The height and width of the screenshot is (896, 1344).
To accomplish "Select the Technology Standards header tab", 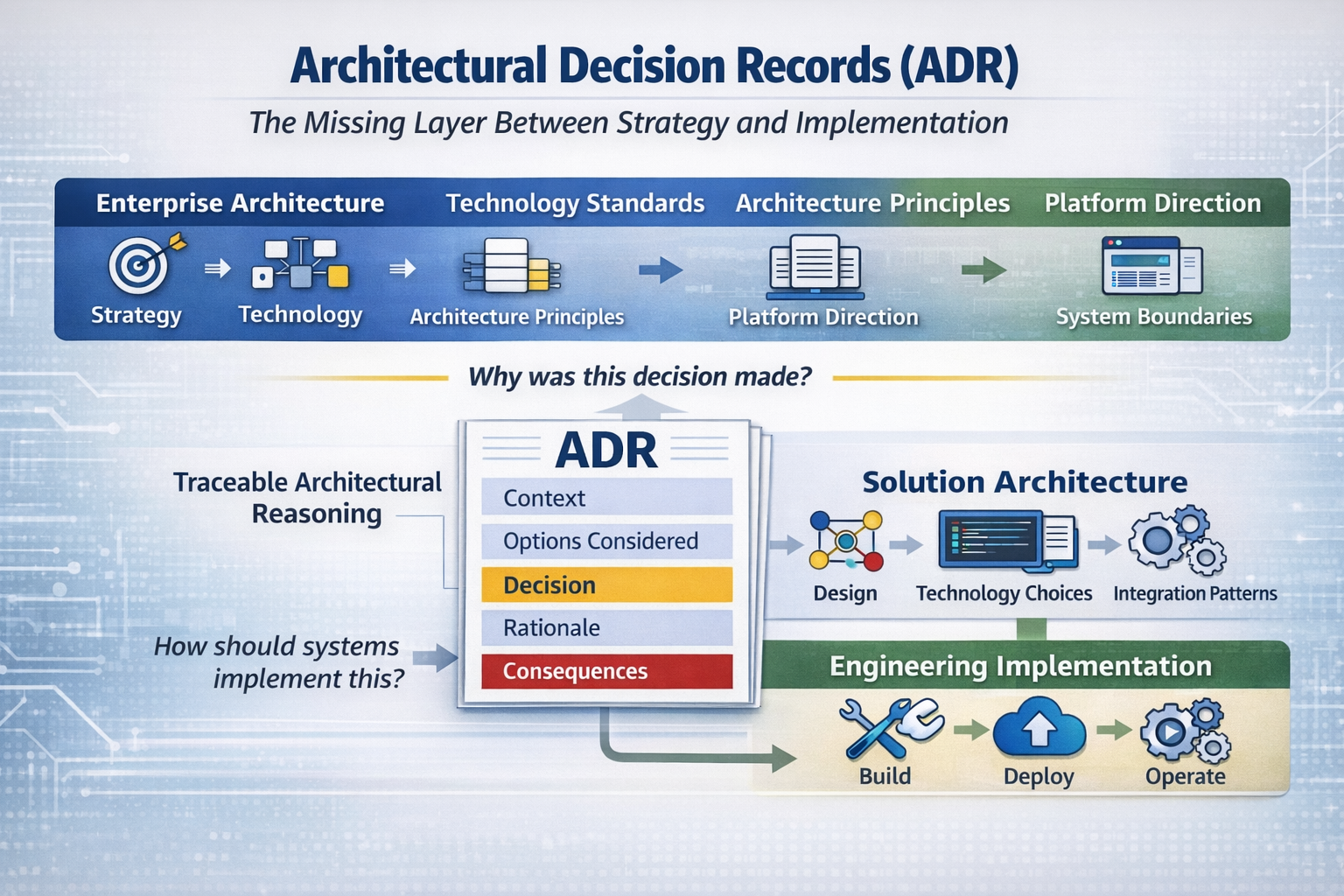I will [575, 203].
